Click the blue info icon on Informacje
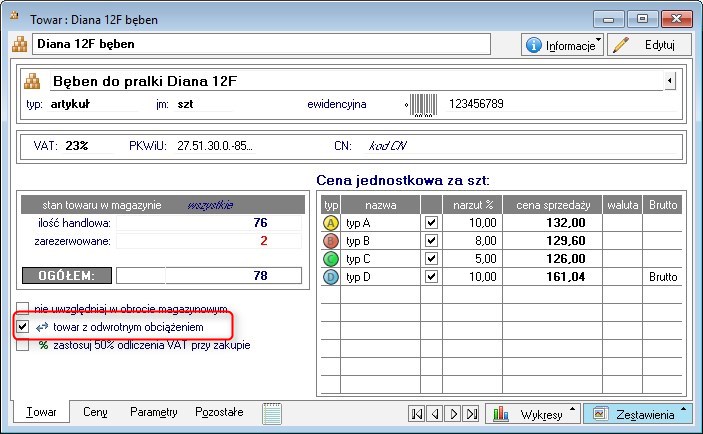This screenshot has width=703, height=434. tap(534, 45)
